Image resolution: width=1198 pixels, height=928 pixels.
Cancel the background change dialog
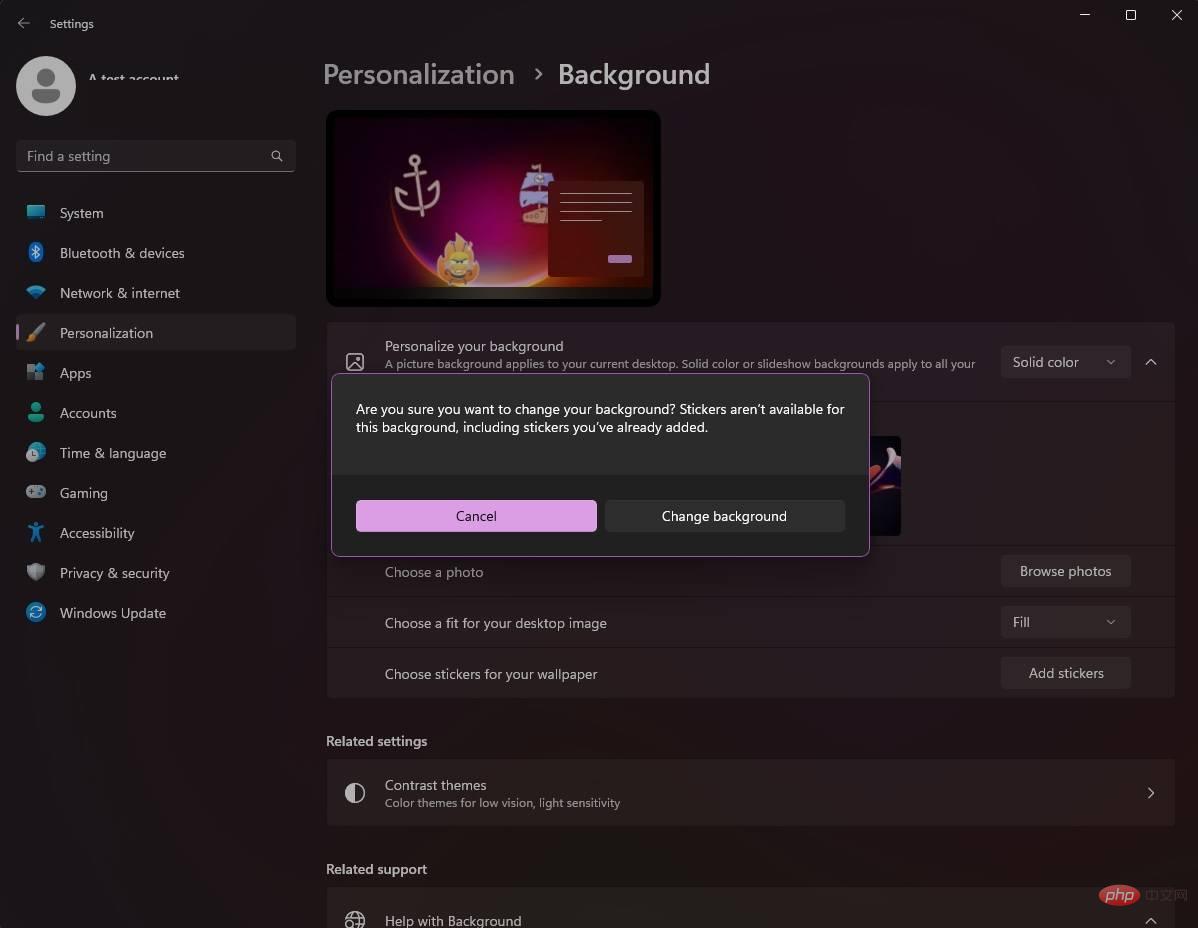tap(476, 516)
